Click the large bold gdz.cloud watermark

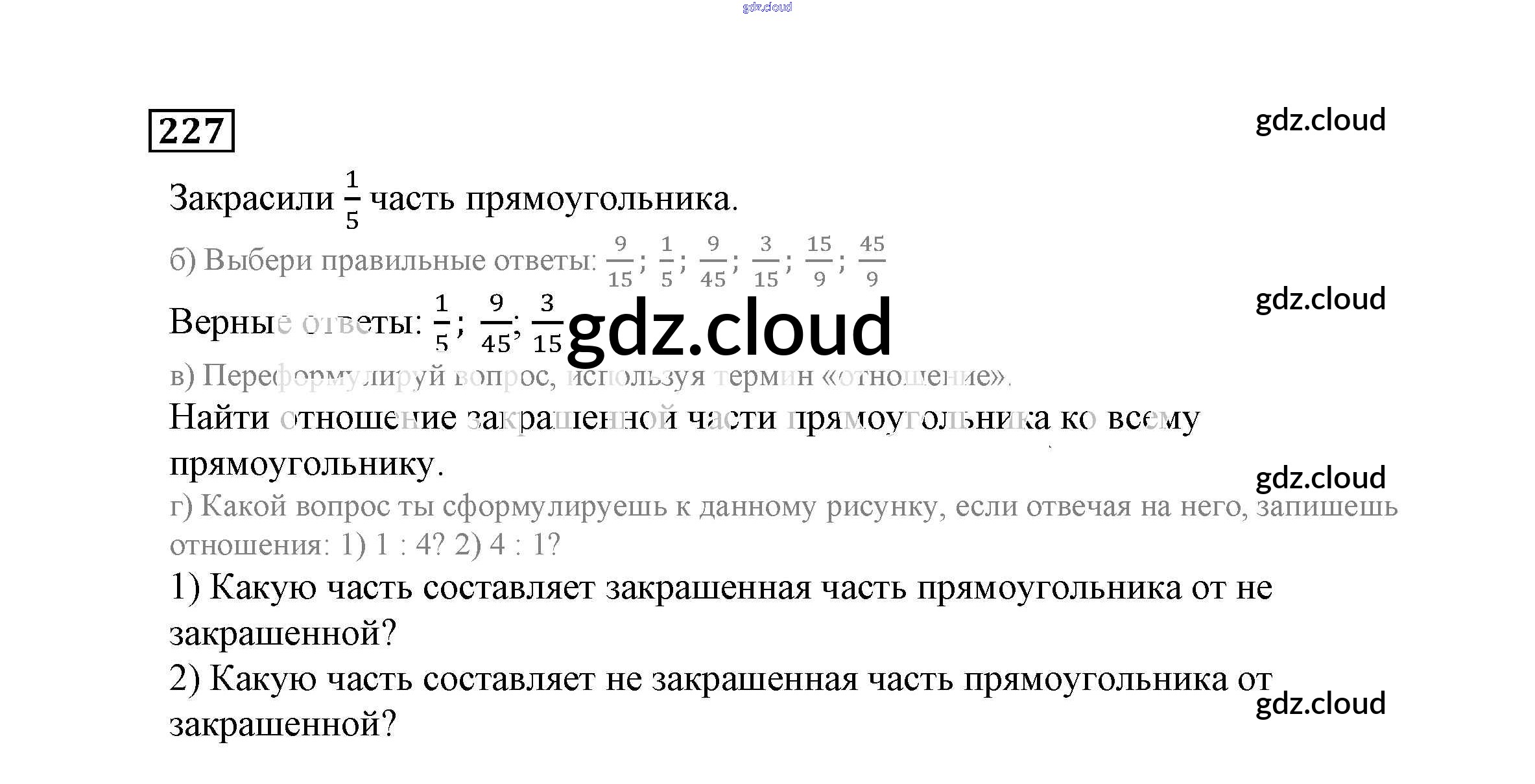click(728, 329)
